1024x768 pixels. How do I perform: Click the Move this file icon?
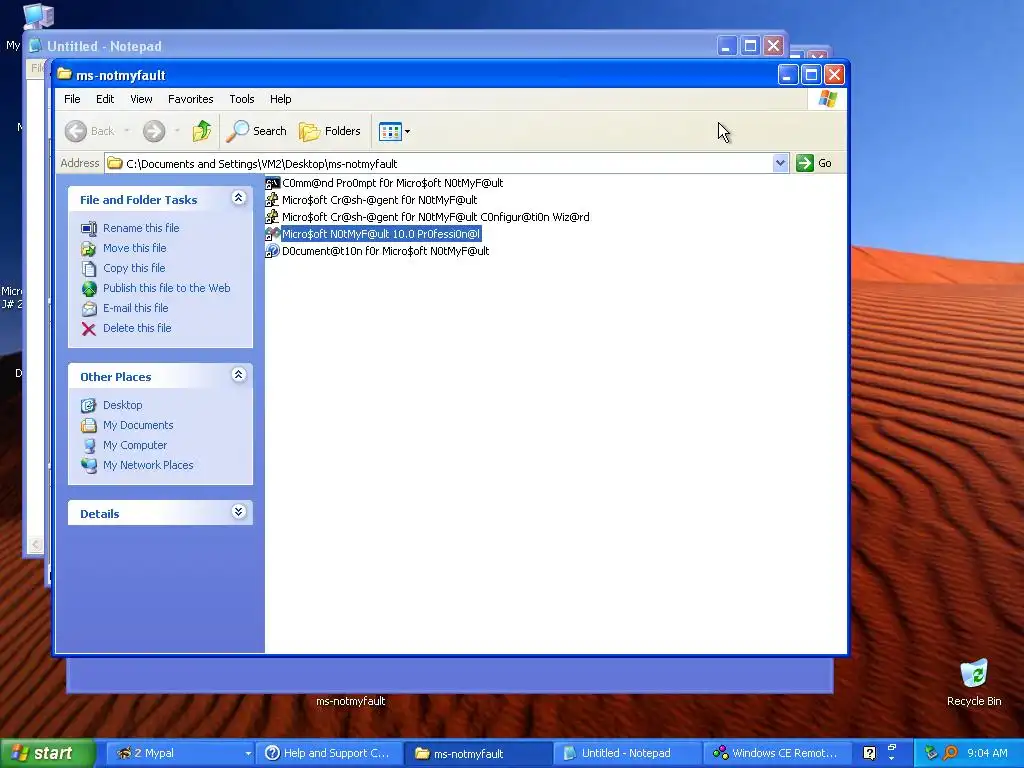point(89,248)
